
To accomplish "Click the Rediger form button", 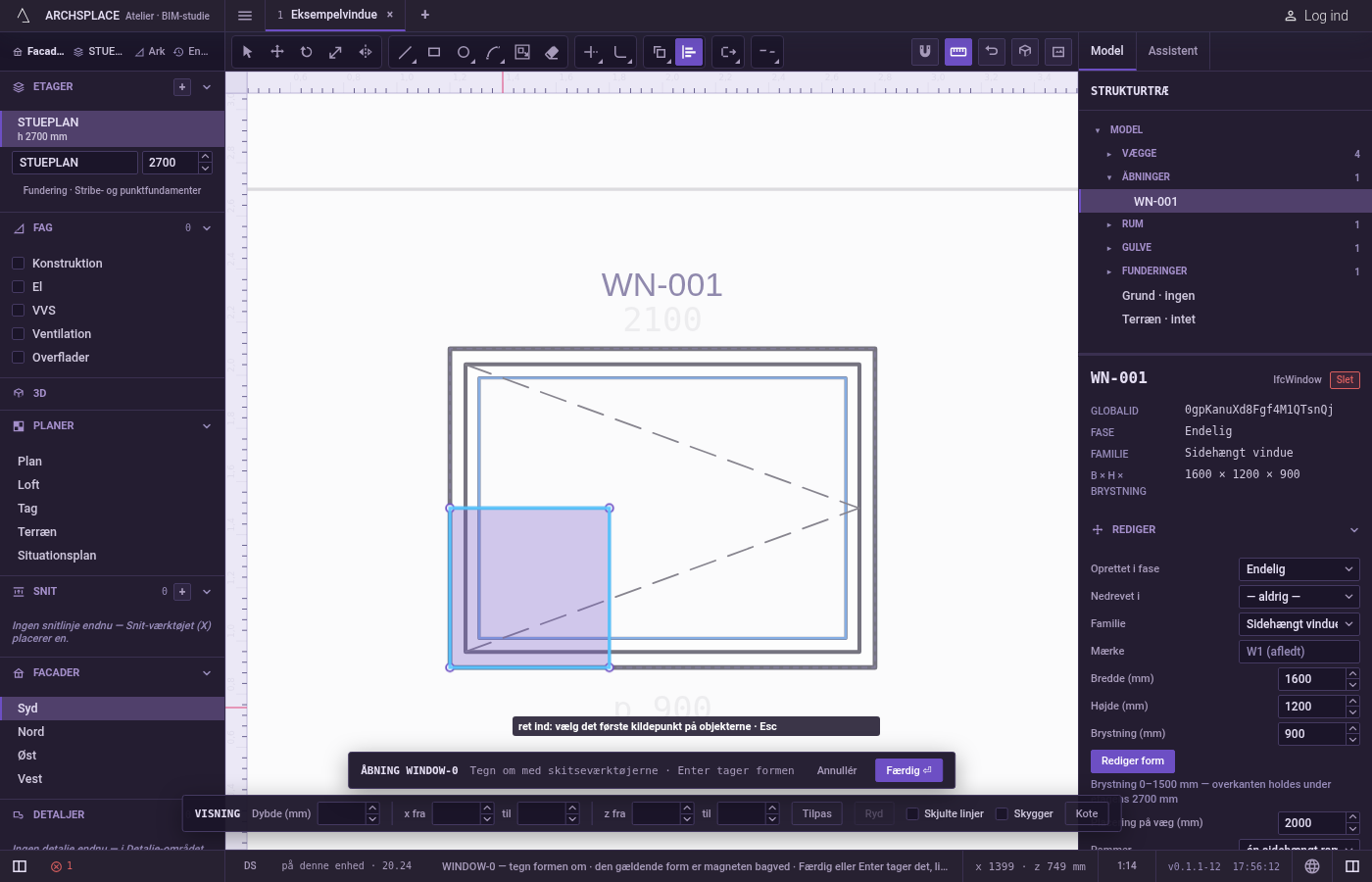I will click(1133, 761).
